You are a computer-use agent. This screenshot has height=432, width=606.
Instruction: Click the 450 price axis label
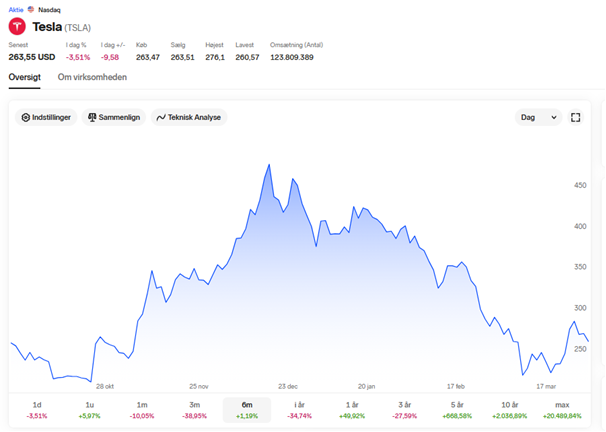click(x=580, y=185)
